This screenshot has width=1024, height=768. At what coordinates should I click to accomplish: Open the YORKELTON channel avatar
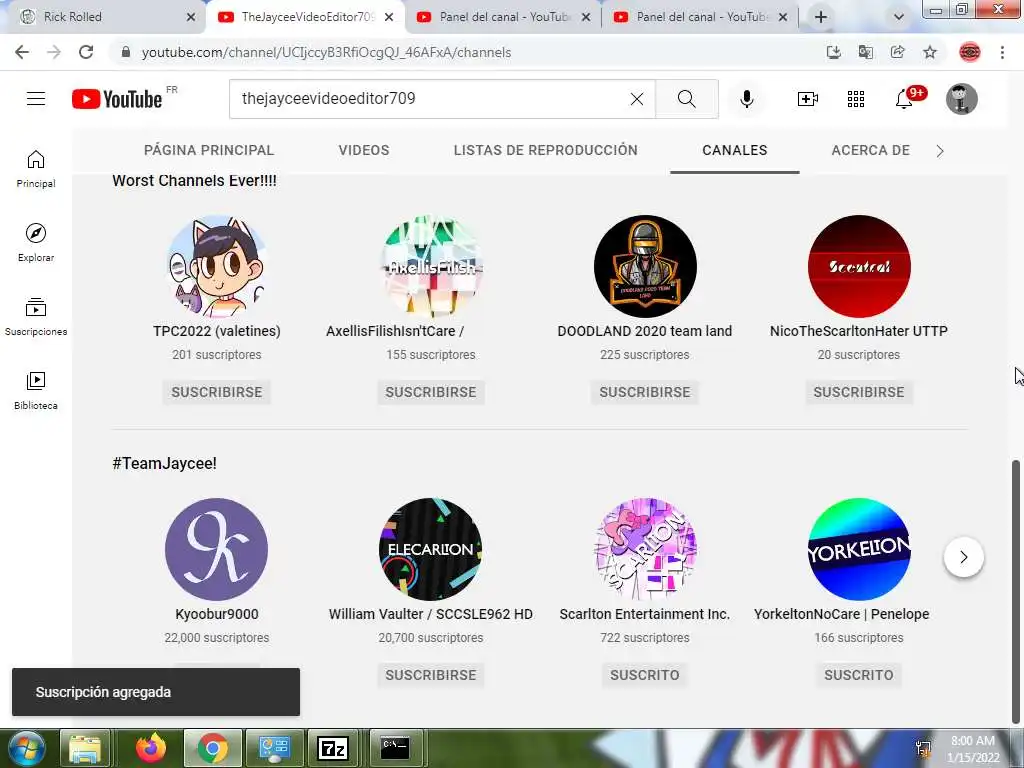click(859, 549)
